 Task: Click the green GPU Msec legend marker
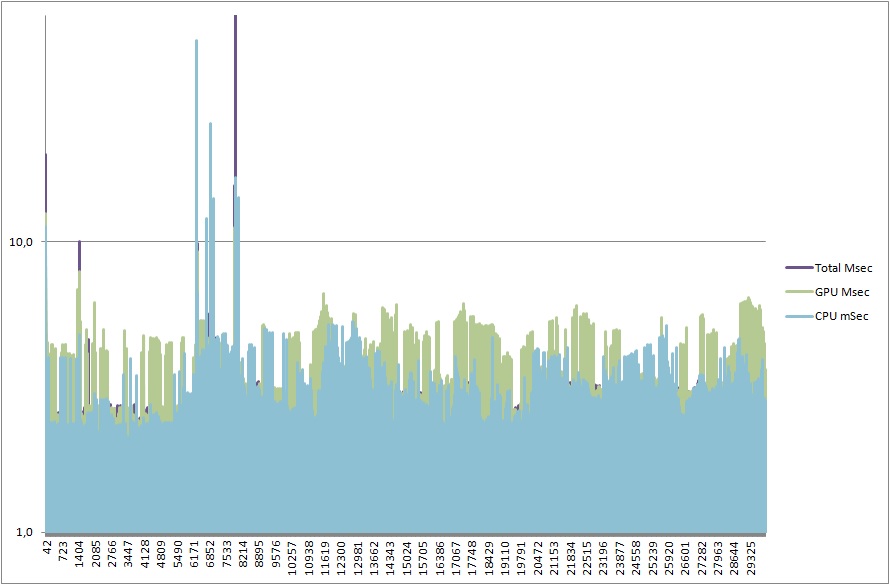click(x=799, y=292)
